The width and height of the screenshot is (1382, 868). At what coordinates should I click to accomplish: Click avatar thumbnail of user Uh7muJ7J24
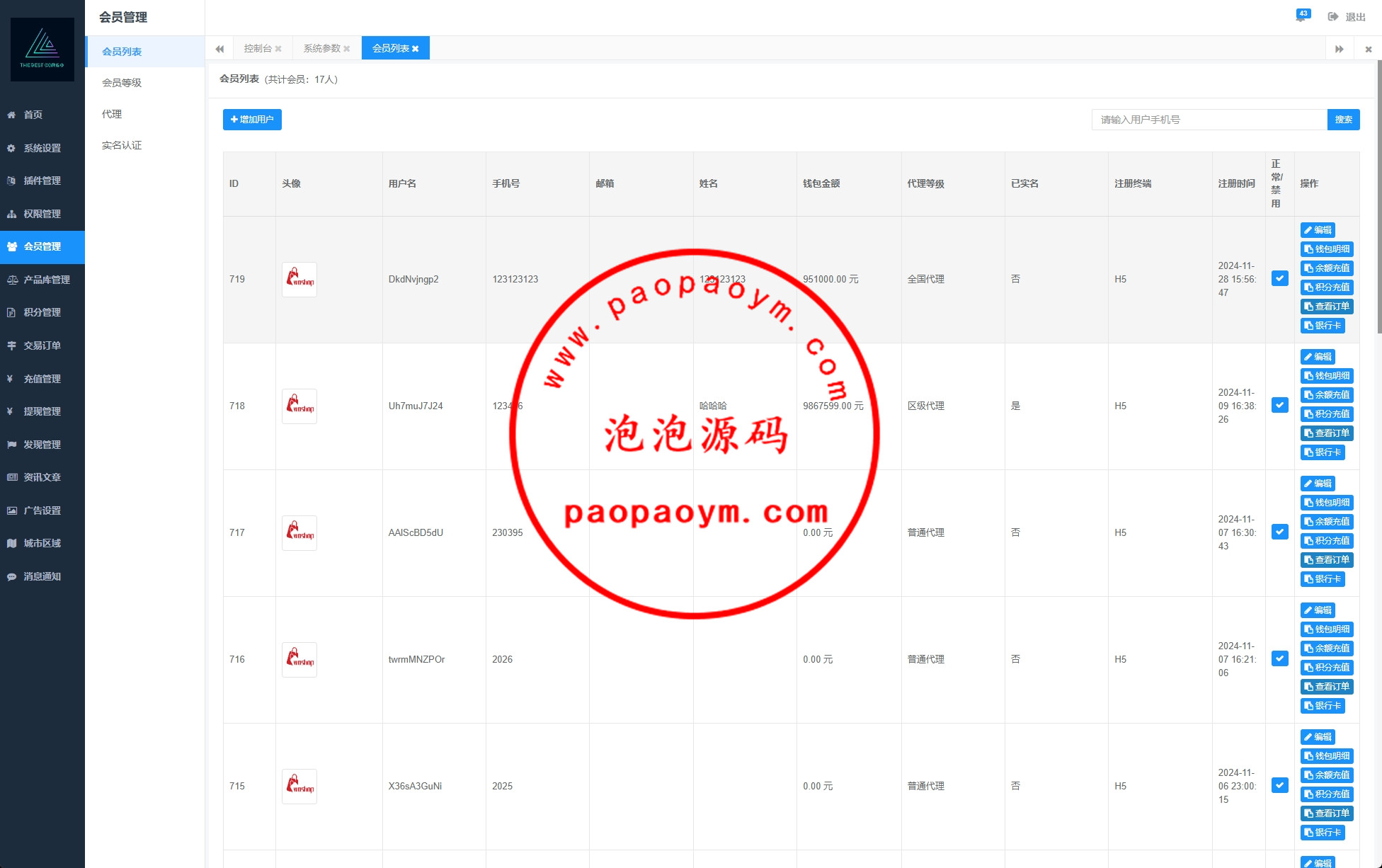299,406
